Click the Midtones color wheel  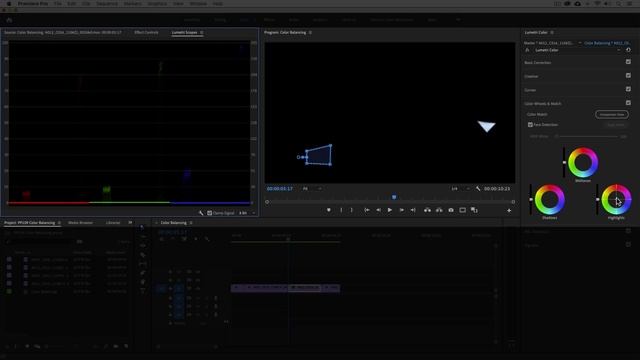click(x=583, y=162)
